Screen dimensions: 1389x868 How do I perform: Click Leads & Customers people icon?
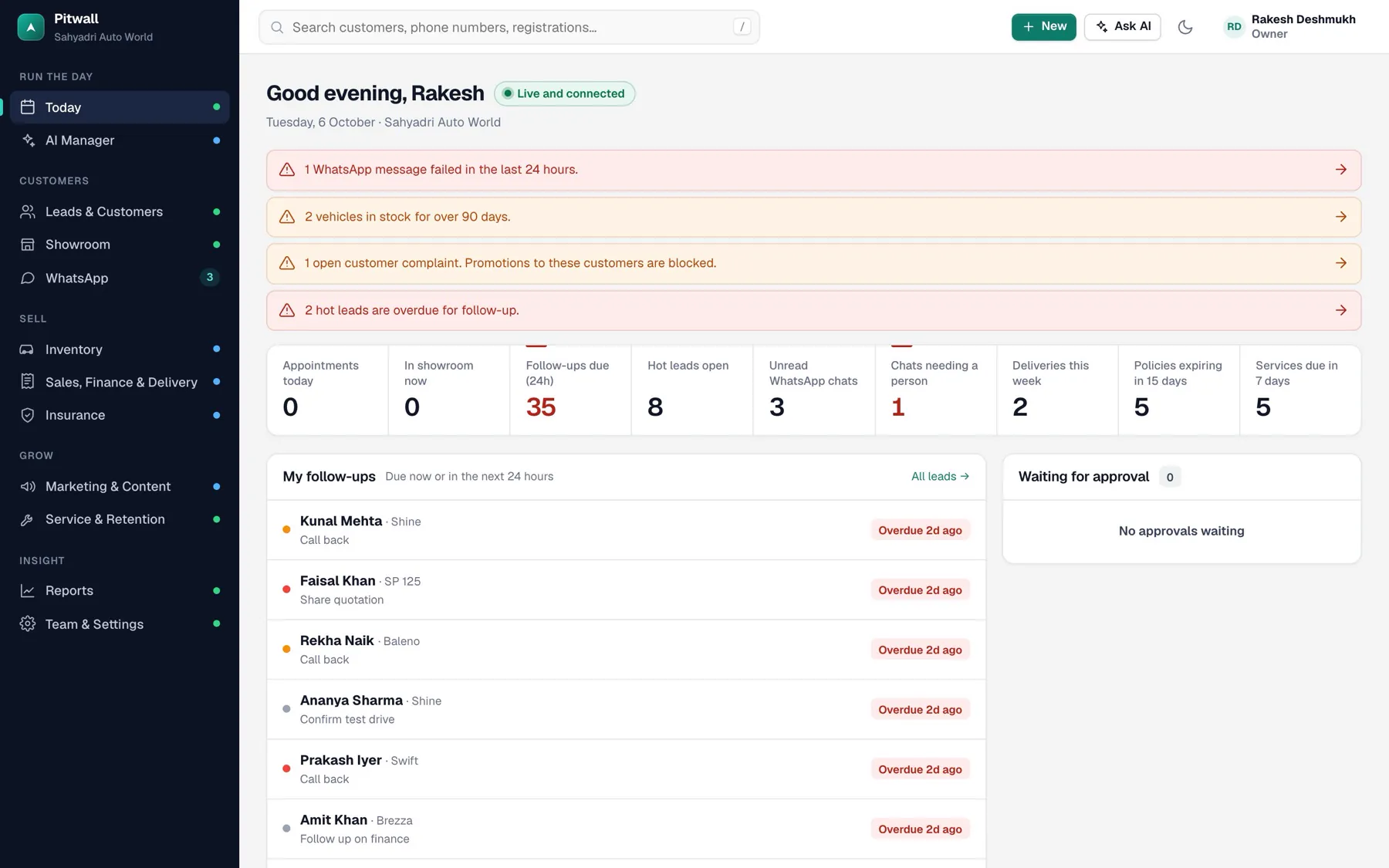[28, 211]
